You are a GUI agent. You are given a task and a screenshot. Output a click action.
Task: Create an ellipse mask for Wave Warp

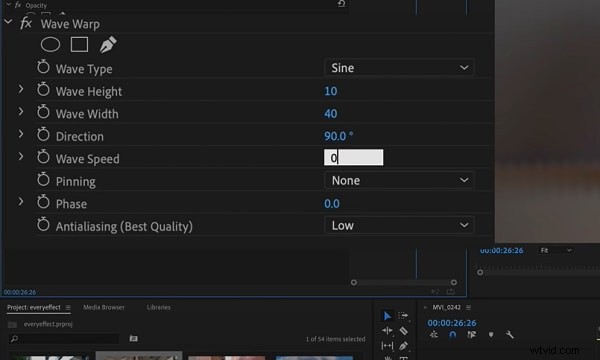(x=50, y=44)
